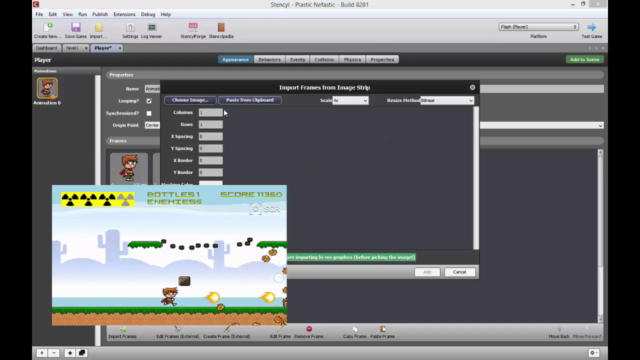This screenshot has height=360, width=640.
Task: Switch to the Dashboard tab
Action: (x=47, y=48)
